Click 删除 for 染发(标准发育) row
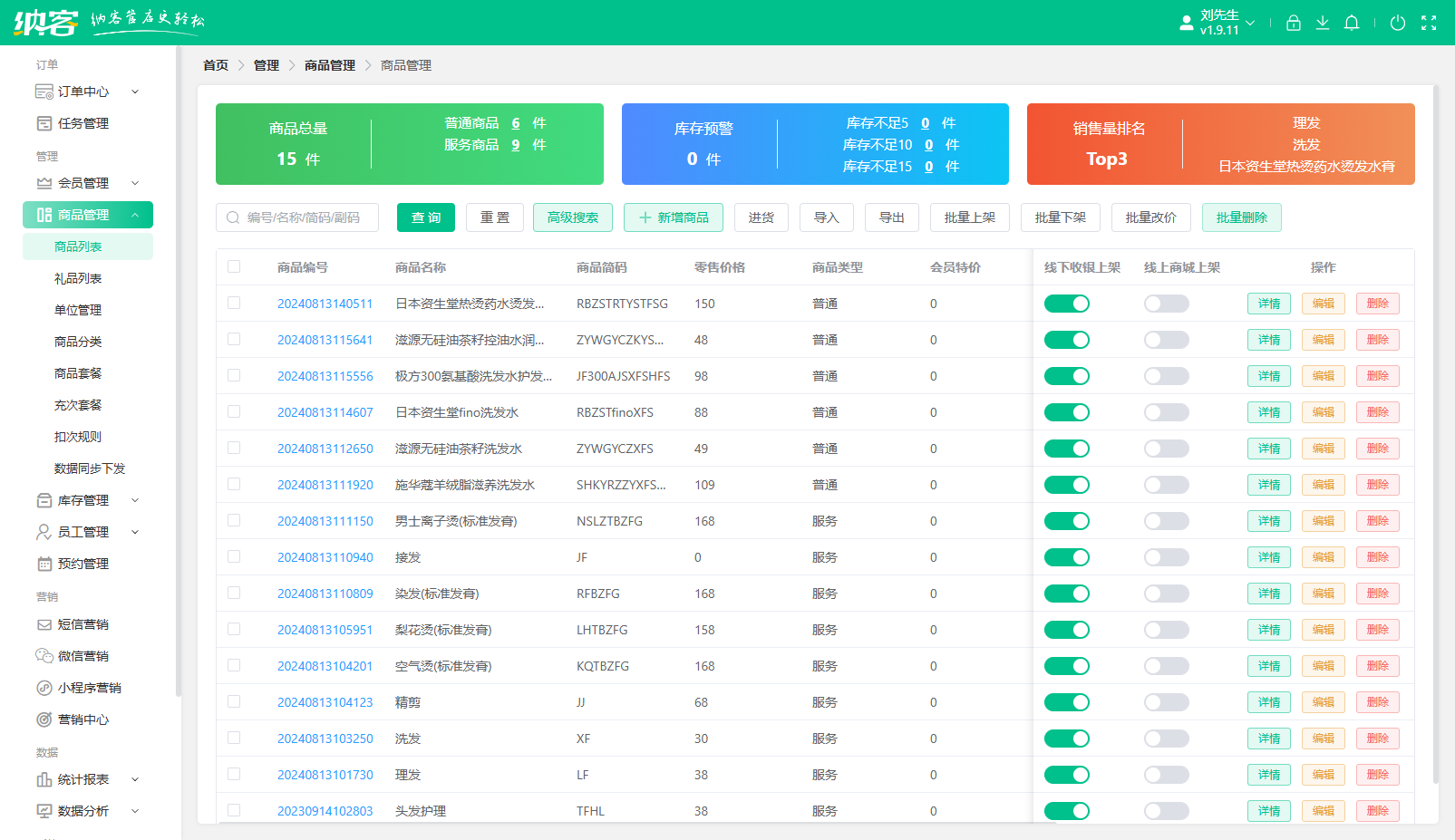Image resolution: width=1455 pixels, height=840 pixels. coord(1378,594)
